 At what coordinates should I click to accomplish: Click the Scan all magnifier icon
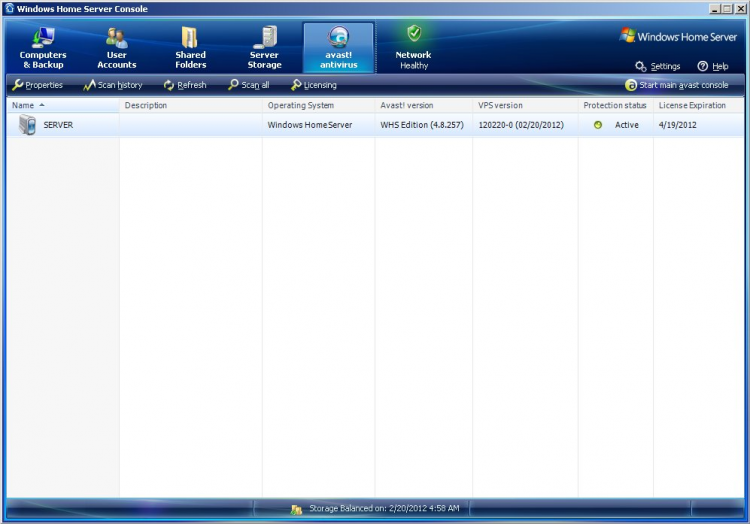click(233, 85)
